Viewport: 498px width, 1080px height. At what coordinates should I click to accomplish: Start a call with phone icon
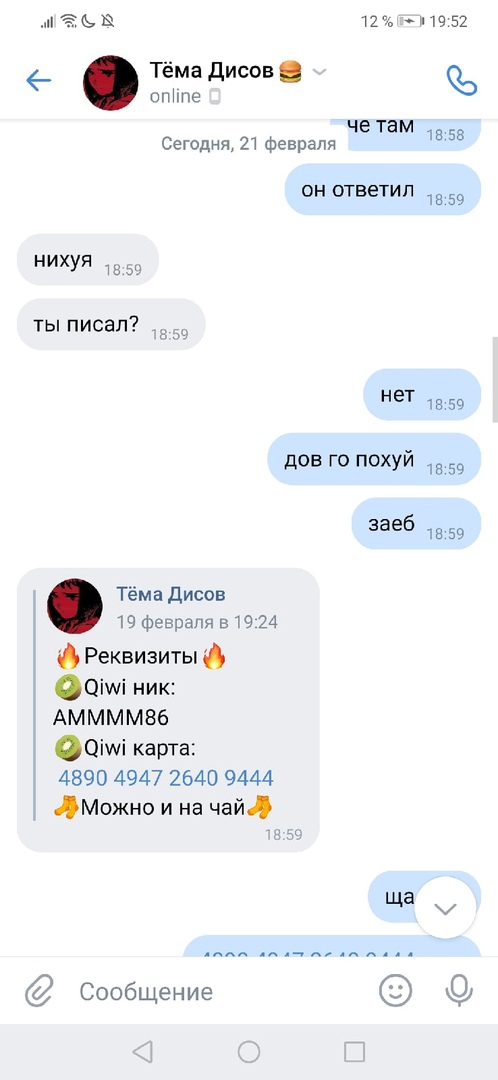[x=461, y=81]
